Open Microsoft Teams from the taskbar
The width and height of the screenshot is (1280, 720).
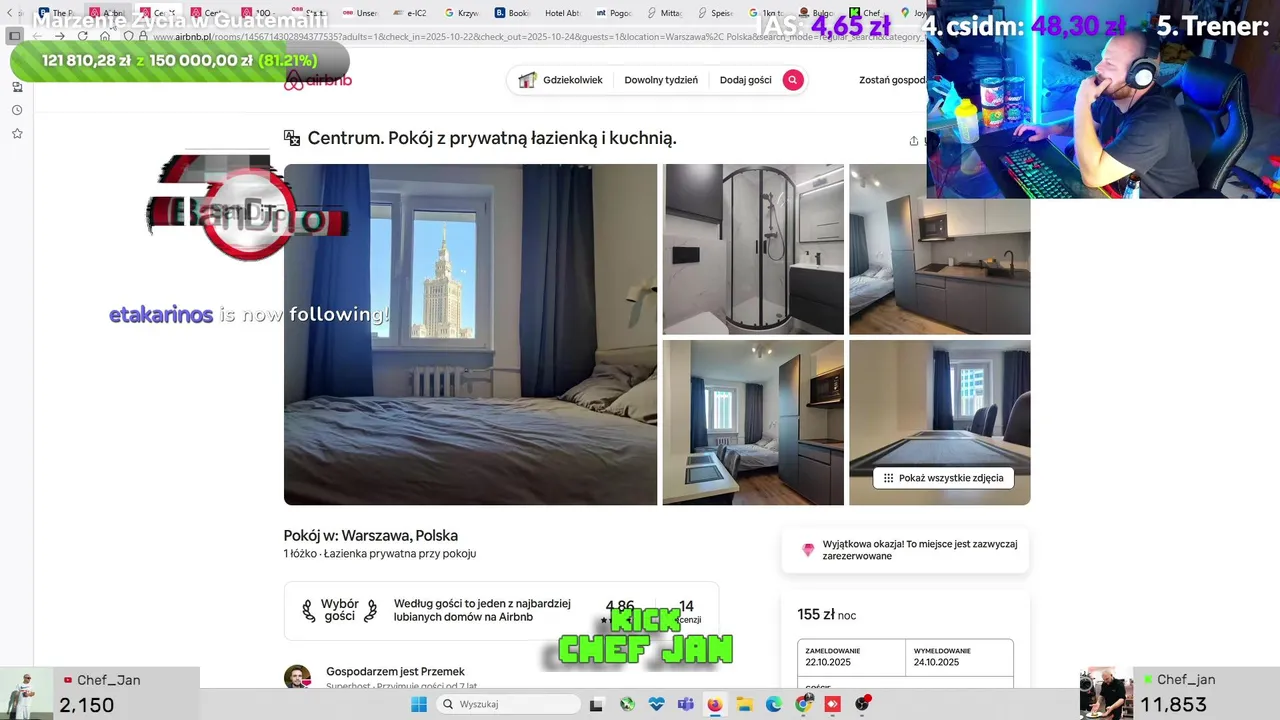(x=685, y=704)
